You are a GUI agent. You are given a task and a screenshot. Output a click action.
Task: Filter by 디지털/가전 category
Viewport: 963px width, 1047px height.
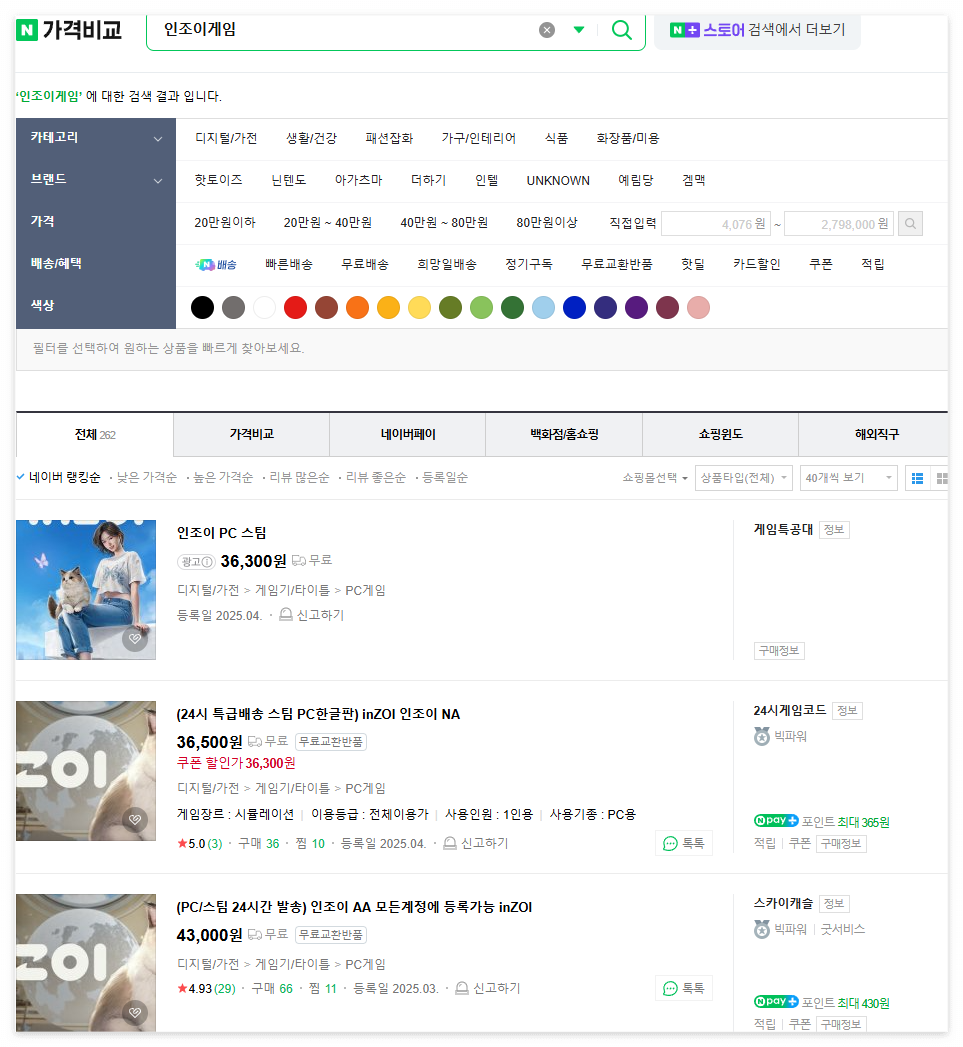pos(226,139)
